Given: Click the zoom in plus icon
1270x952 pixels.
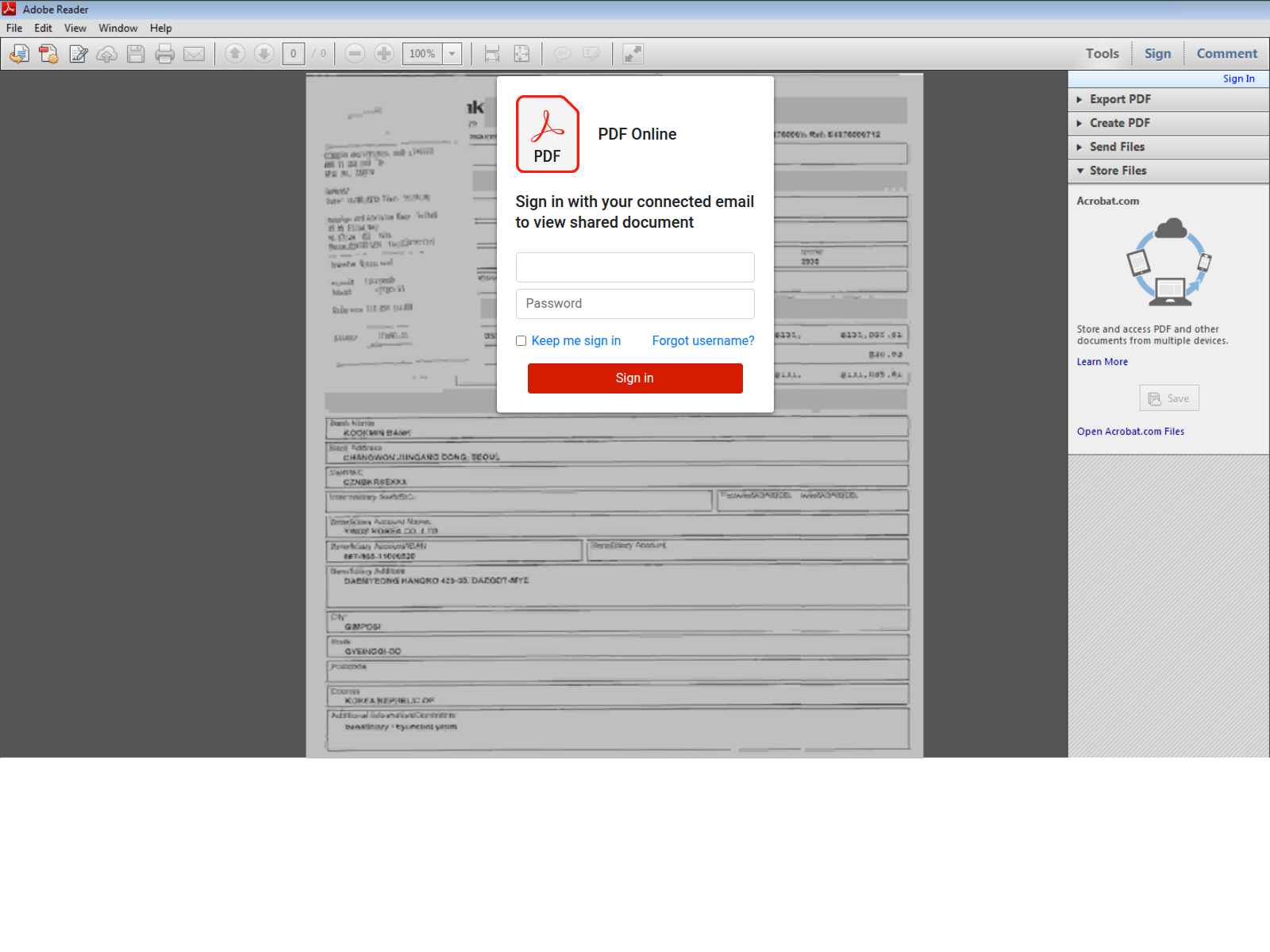Looking at the screenshot, I should [x=384, y=53].
